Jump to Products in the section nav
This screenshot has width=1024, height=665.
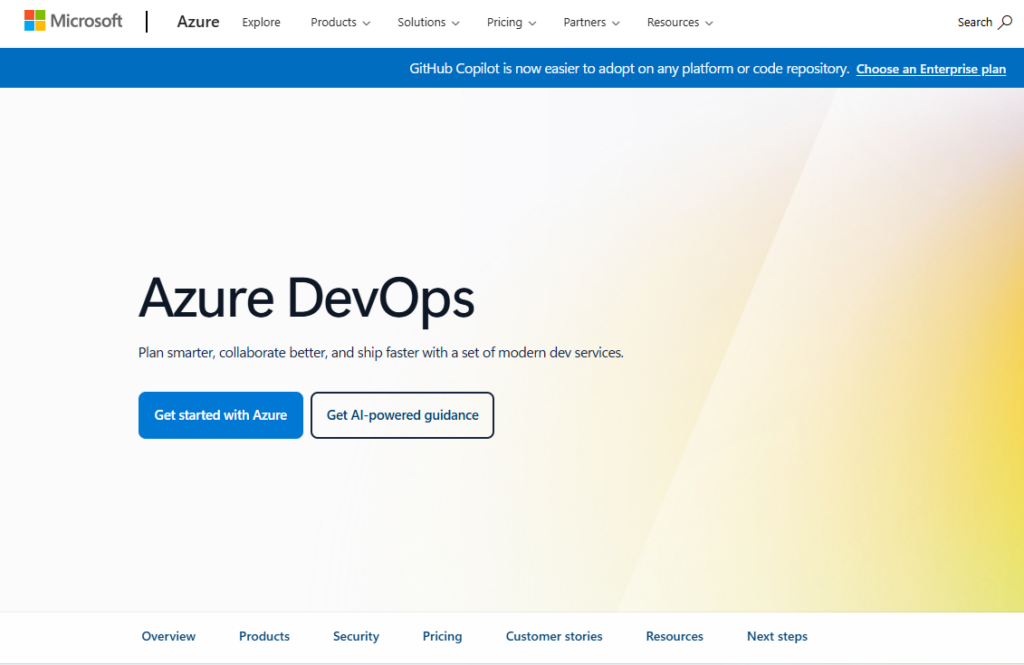click(x=264, y=636)
